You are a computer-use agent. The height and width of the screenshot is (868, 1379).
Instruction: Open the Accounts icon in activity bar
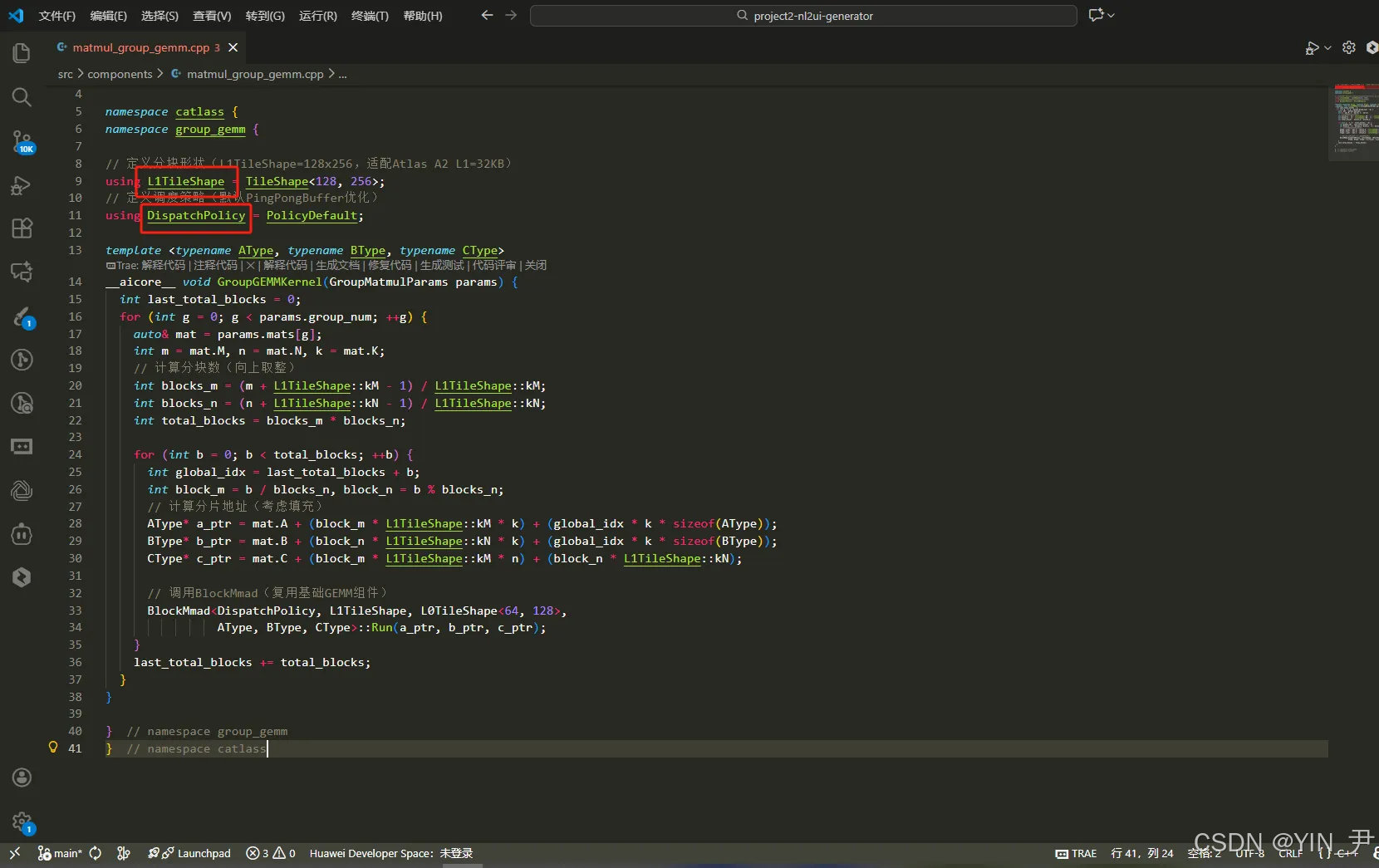tap(22, 777)
